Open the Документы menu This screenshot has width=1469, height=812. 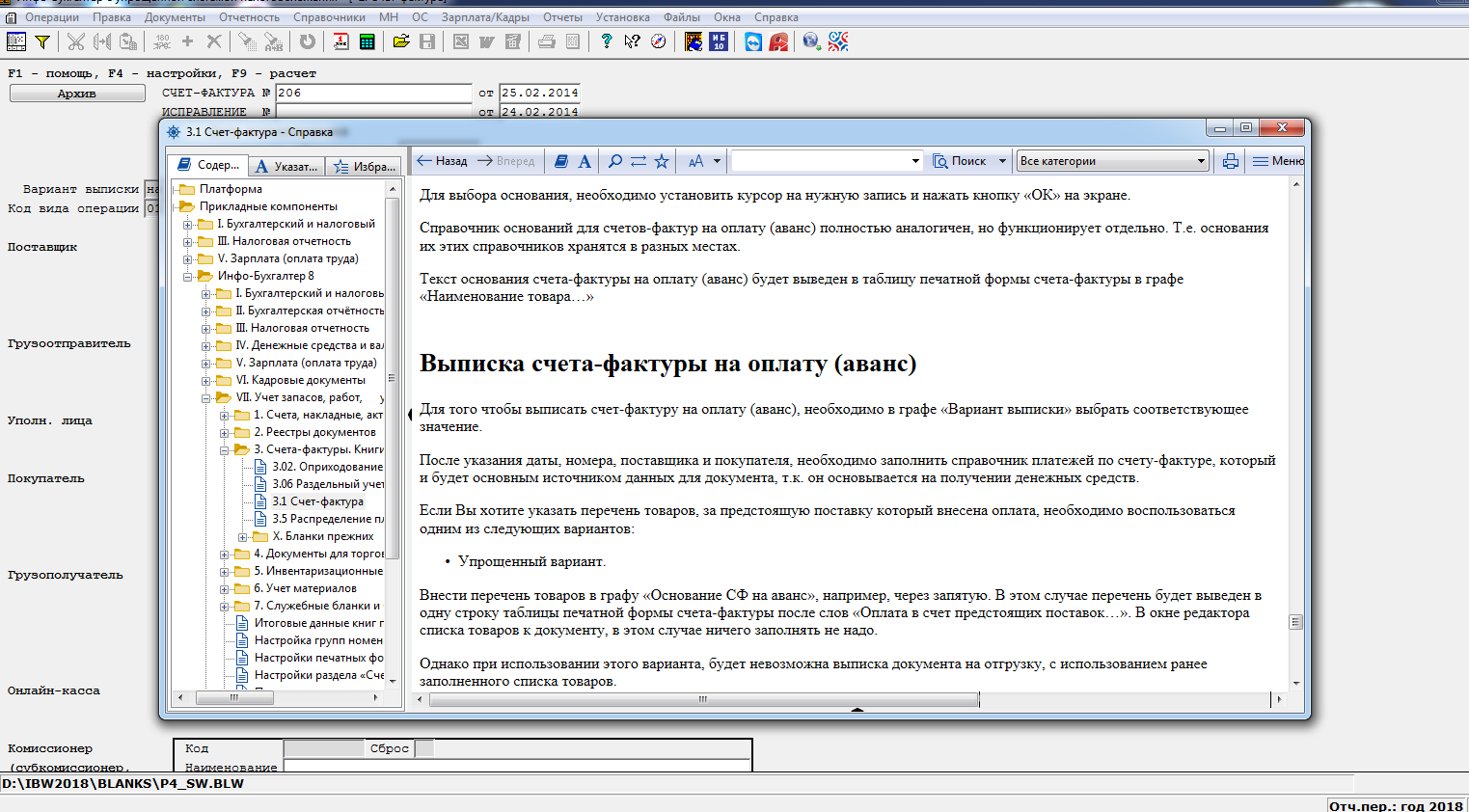click(175, 17)
